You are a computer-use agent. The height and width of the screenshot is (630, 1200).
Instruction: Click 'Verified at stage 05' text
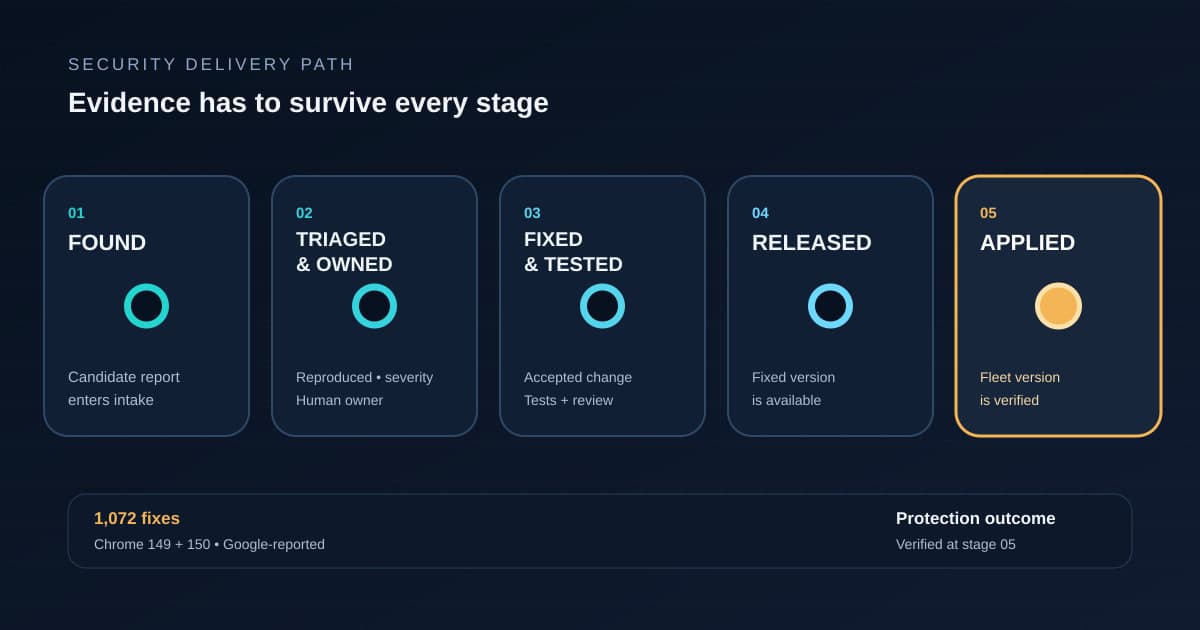956,544
